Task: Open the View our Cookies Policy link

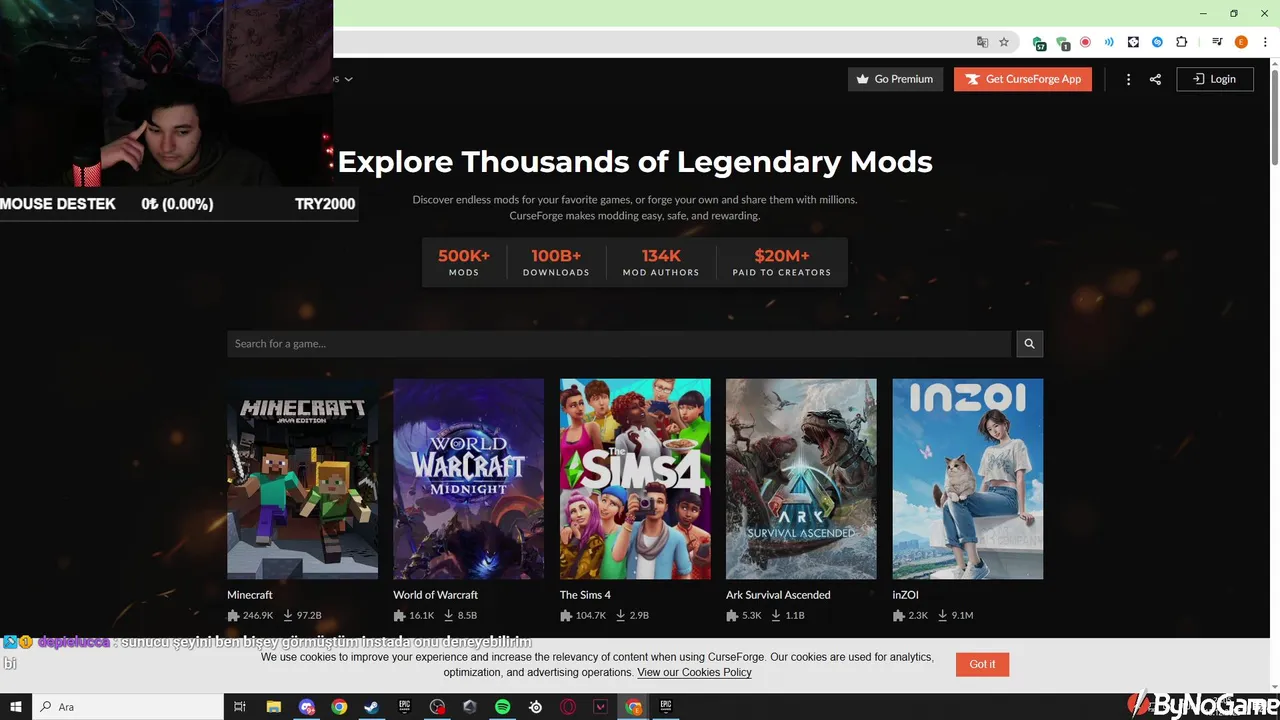Action: pyautogui.click(x=694, y=672)
